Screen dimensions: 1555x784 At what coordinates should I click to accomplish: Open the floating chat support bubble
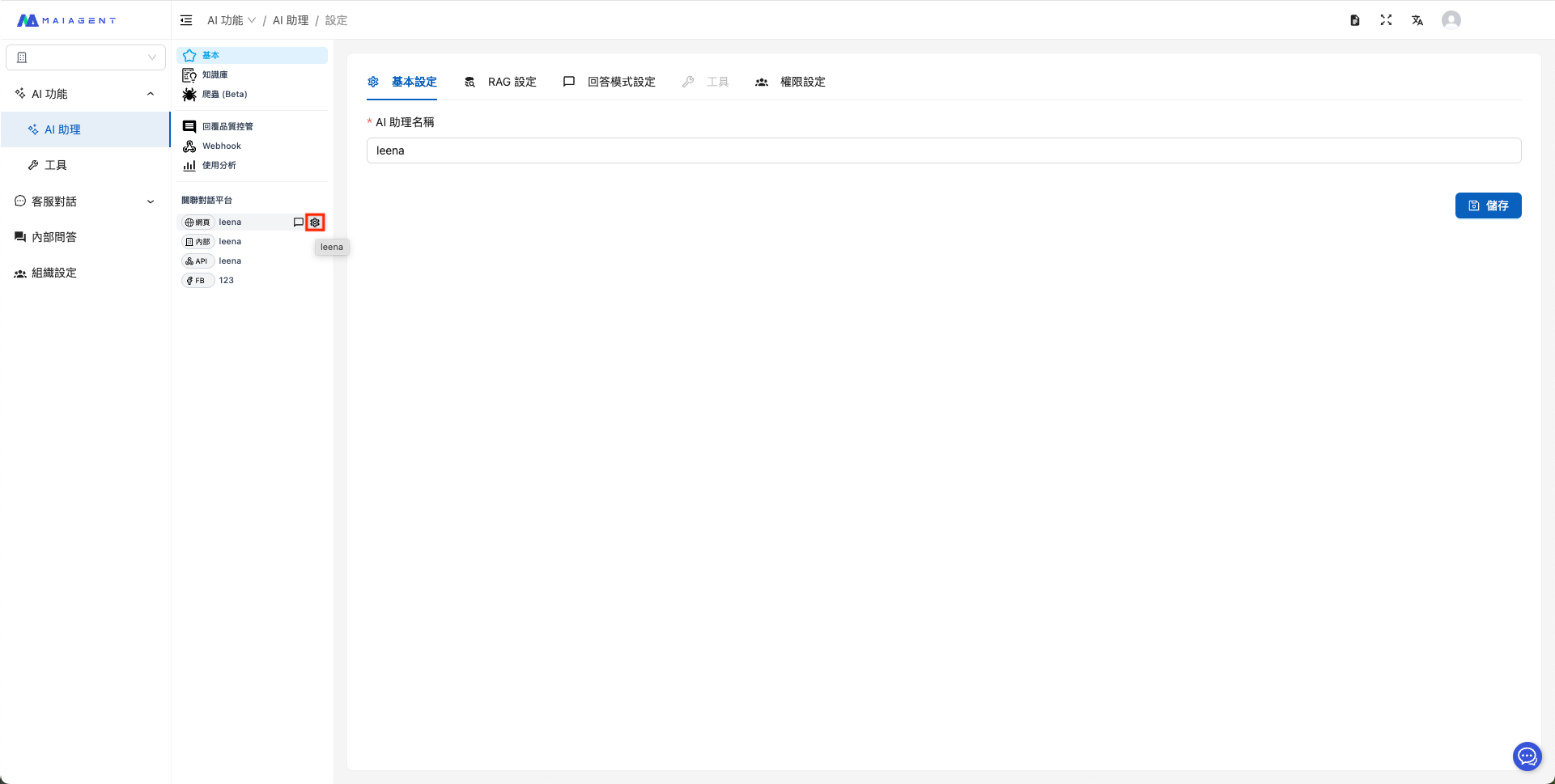(x=1527, y=756)
